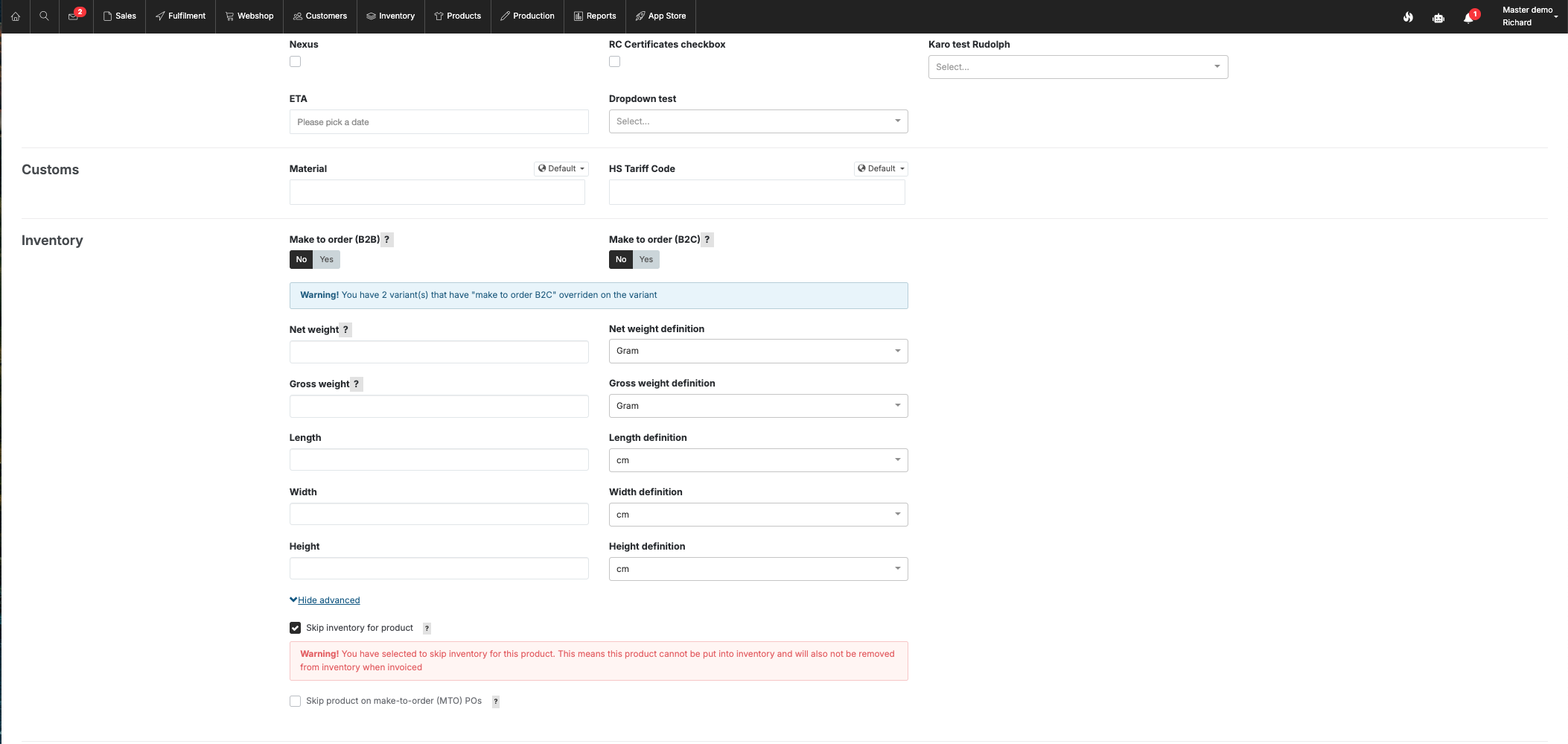Viewport: 1568px width, 744px height.
Task: Open the home icon in top bar
Action: (15, 16)
